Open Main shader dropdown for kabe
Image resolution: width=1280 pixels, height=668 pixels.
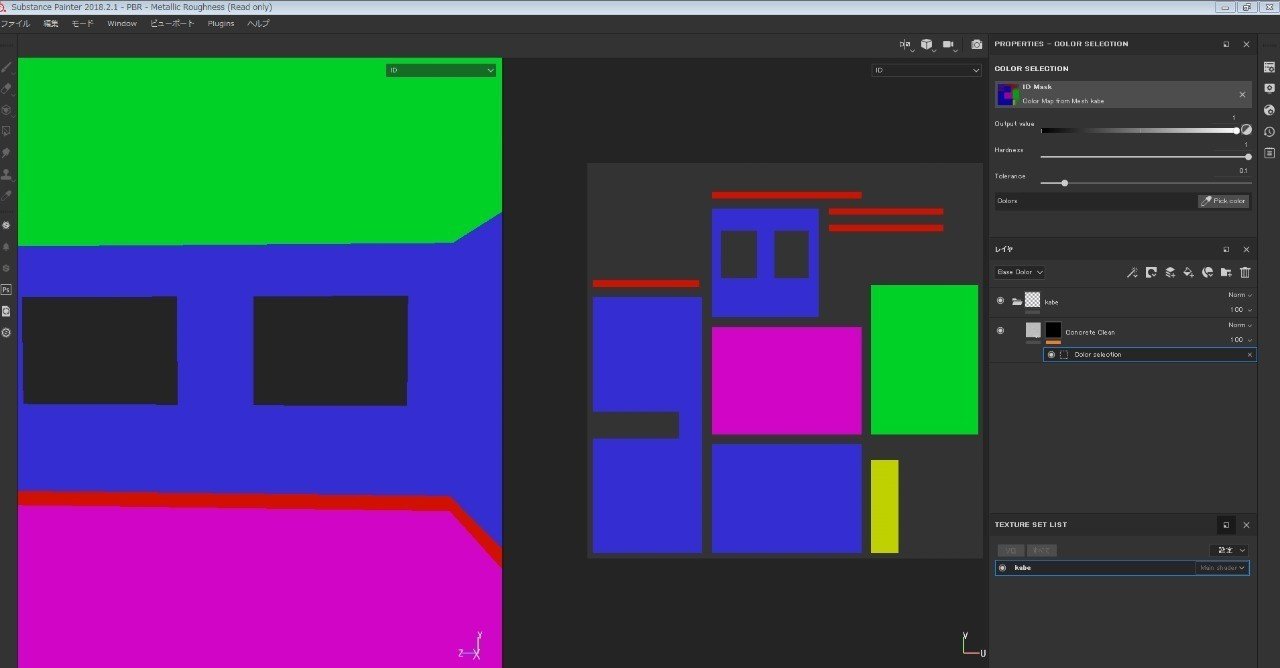click(1222, 568)
